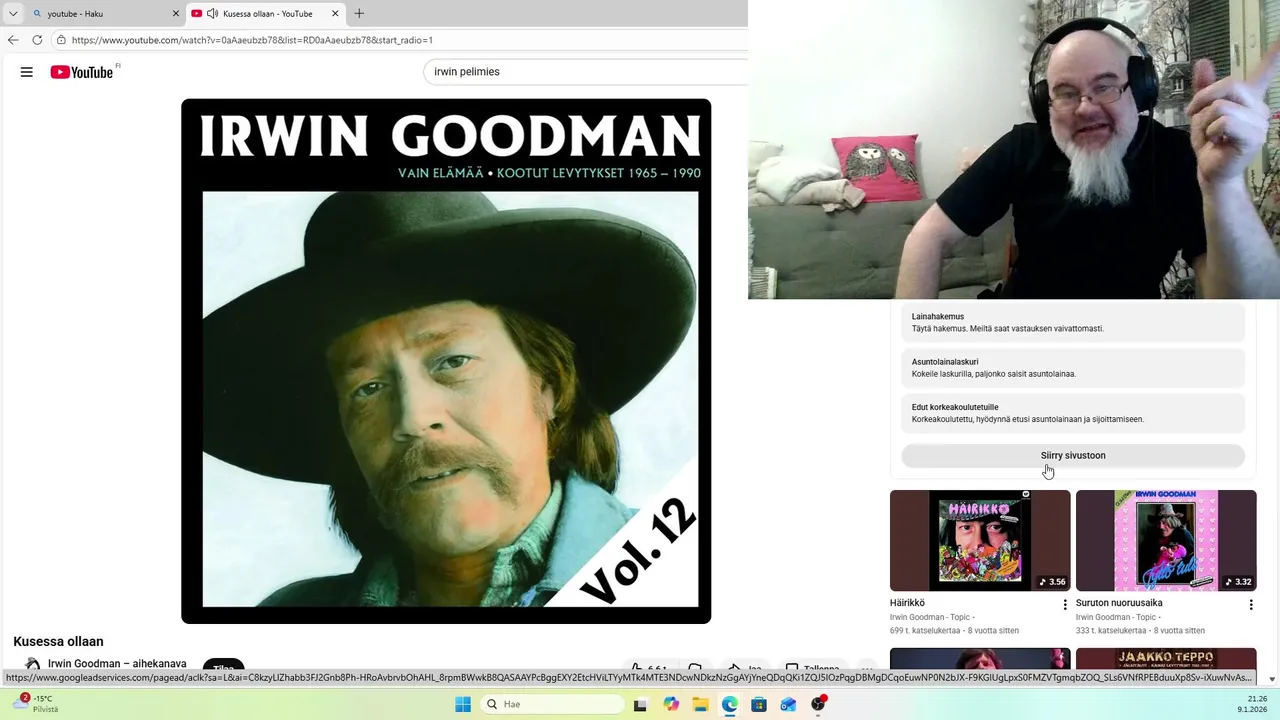Open the 'Häirikkö' video thumbnail
The height and width of the screenshot is (720, 1280).
point(980,540)
